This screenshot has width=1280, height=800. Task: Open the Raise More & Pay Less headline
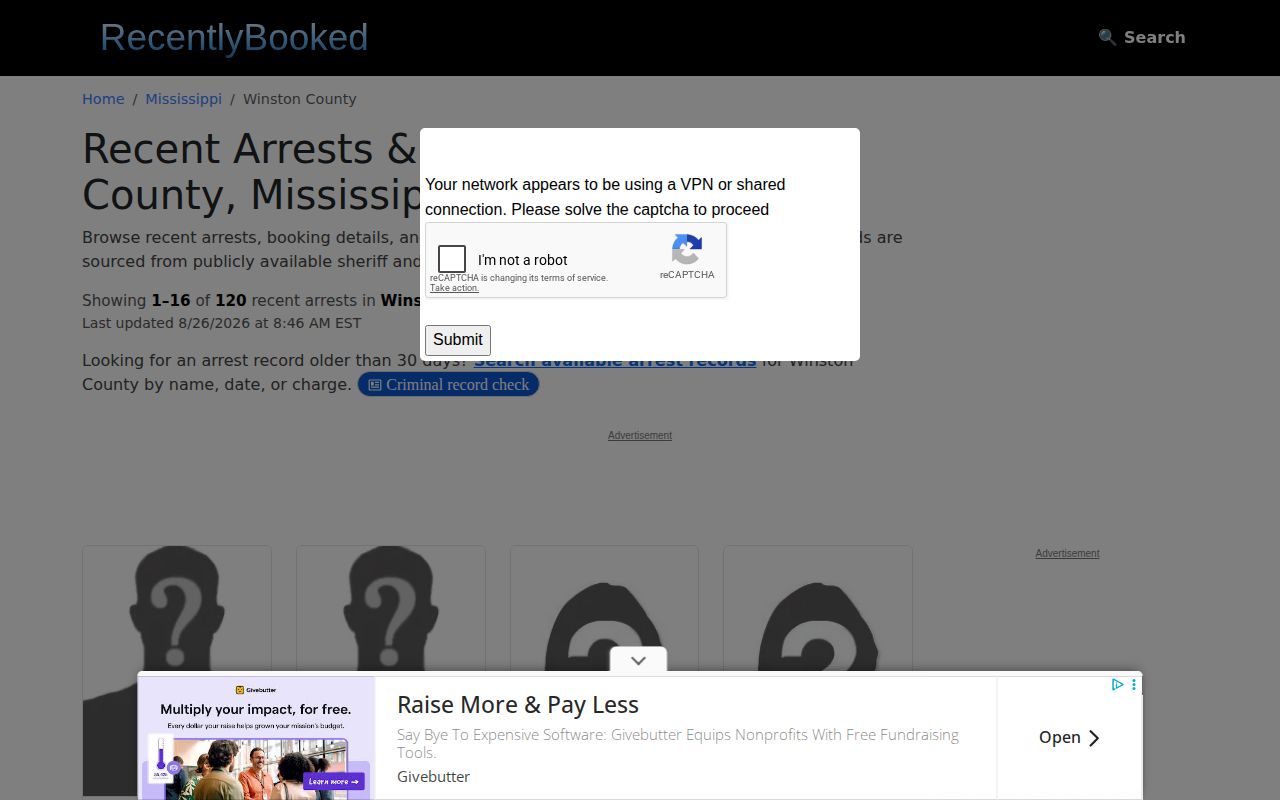pyautogui.click(x=518, y=705)
